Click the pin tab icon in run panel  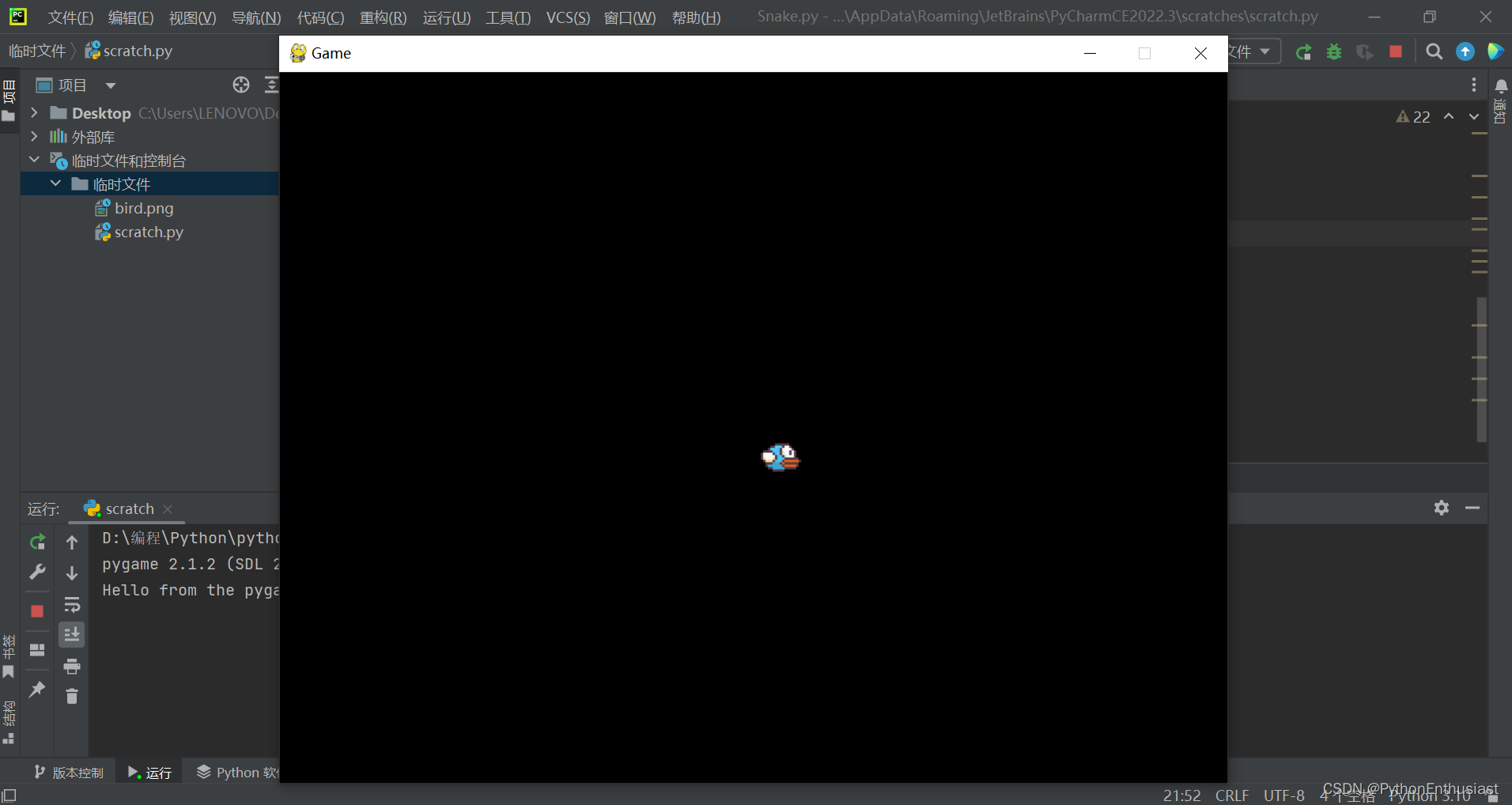pos(37,690)
